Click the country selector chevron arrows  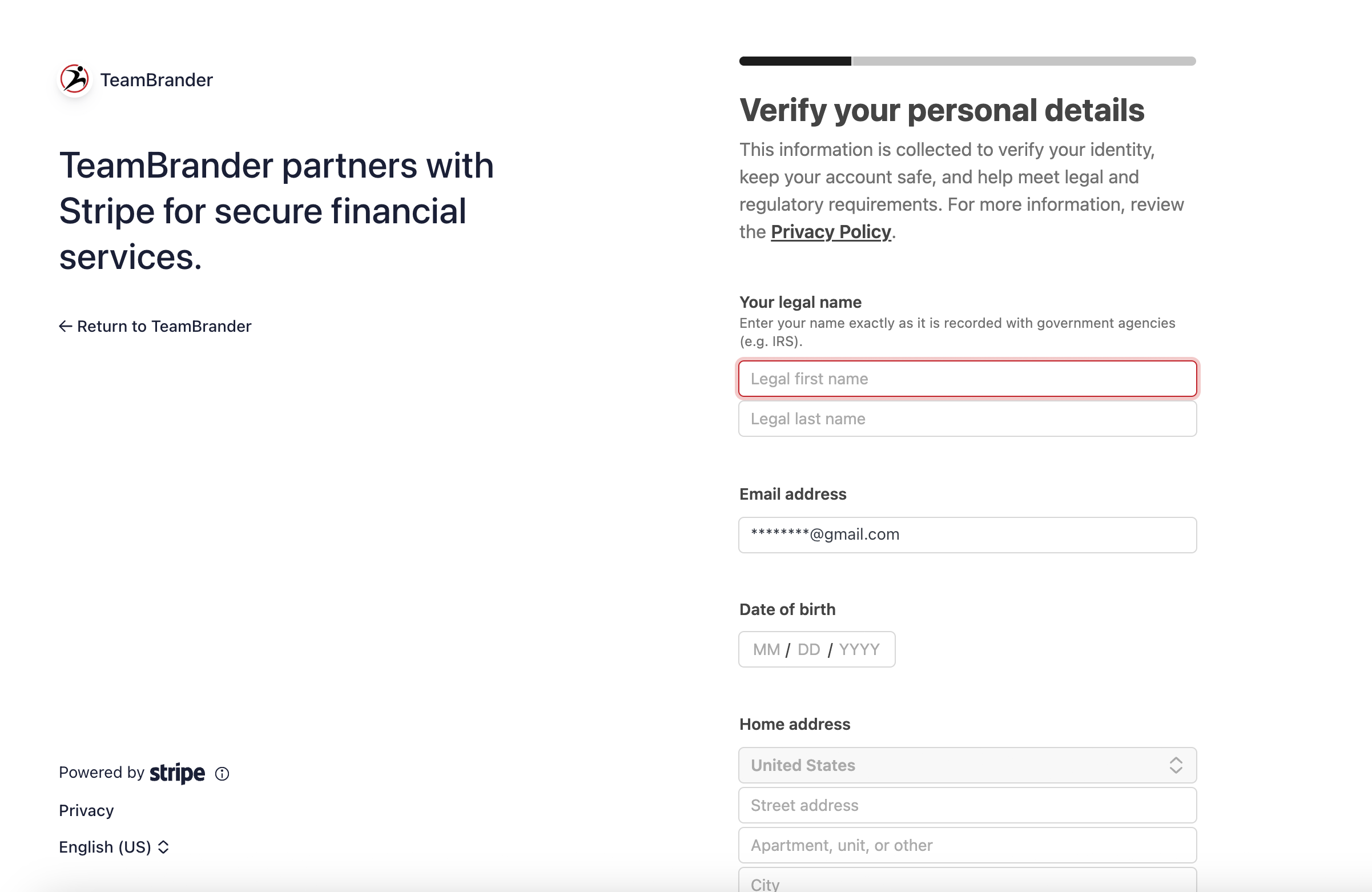coord(1176,765)
